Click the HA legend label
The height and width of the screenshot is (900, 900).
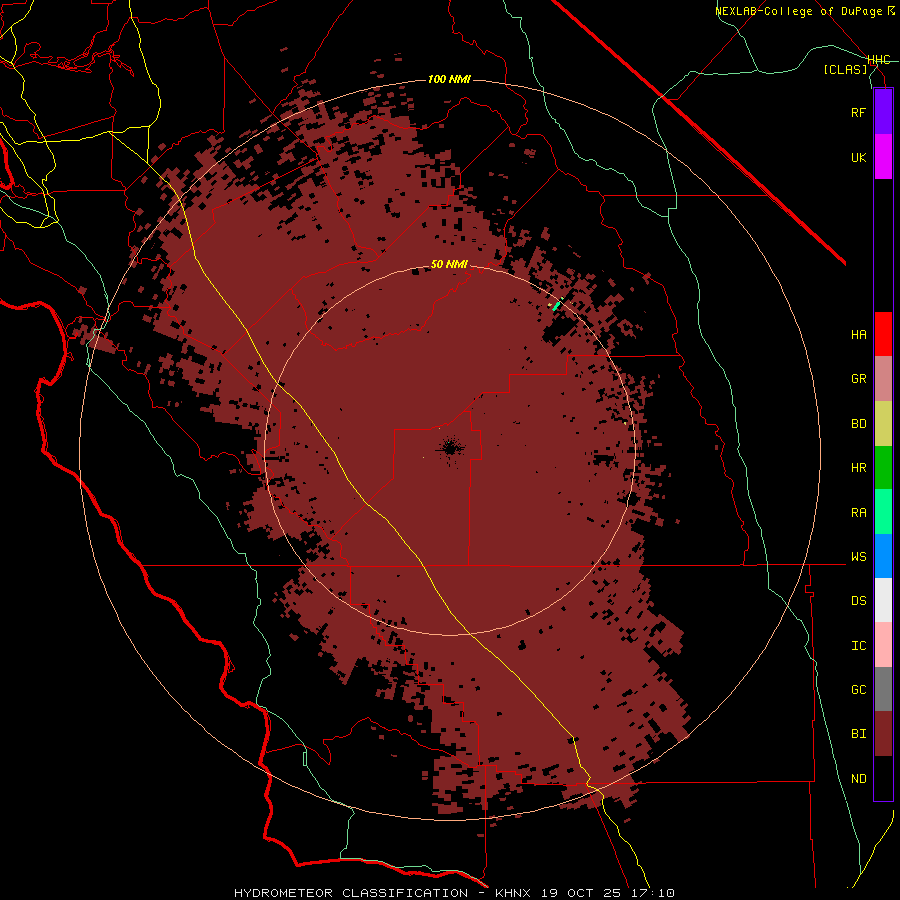[858, 335]
